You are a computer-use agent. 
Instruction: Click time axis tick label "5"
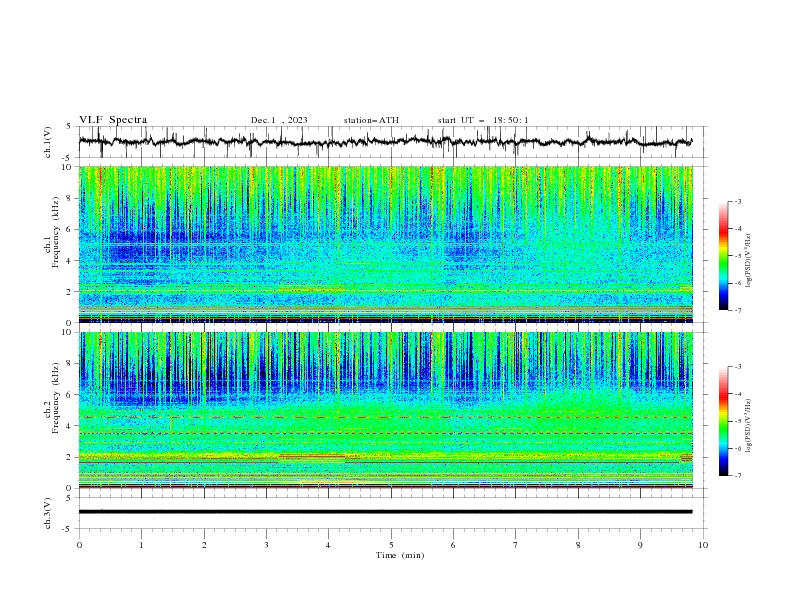[x=391, y=545]
